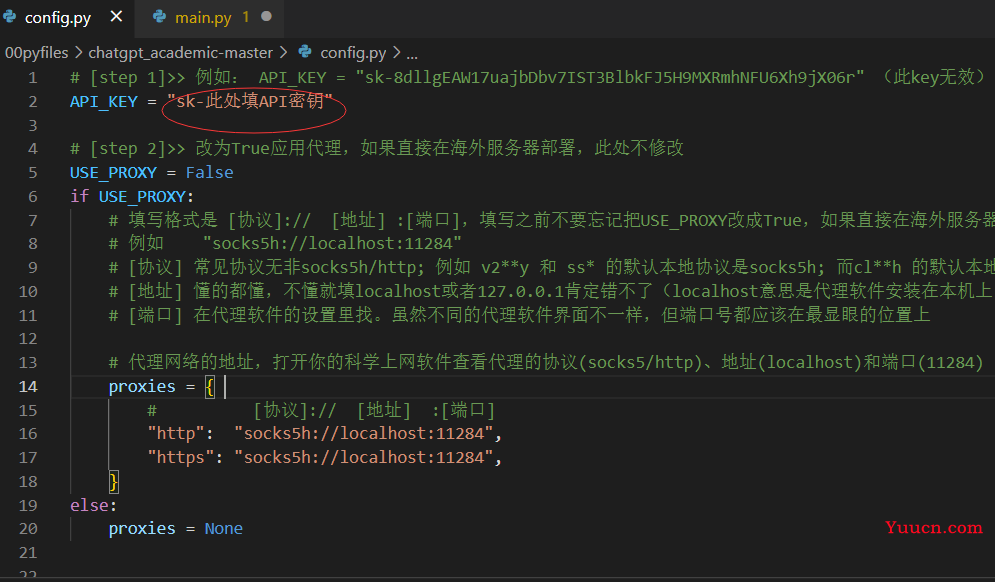Click the 填写格式是 comment on line 7
This screenshot has width=995, height=582.
click(551, 220)
